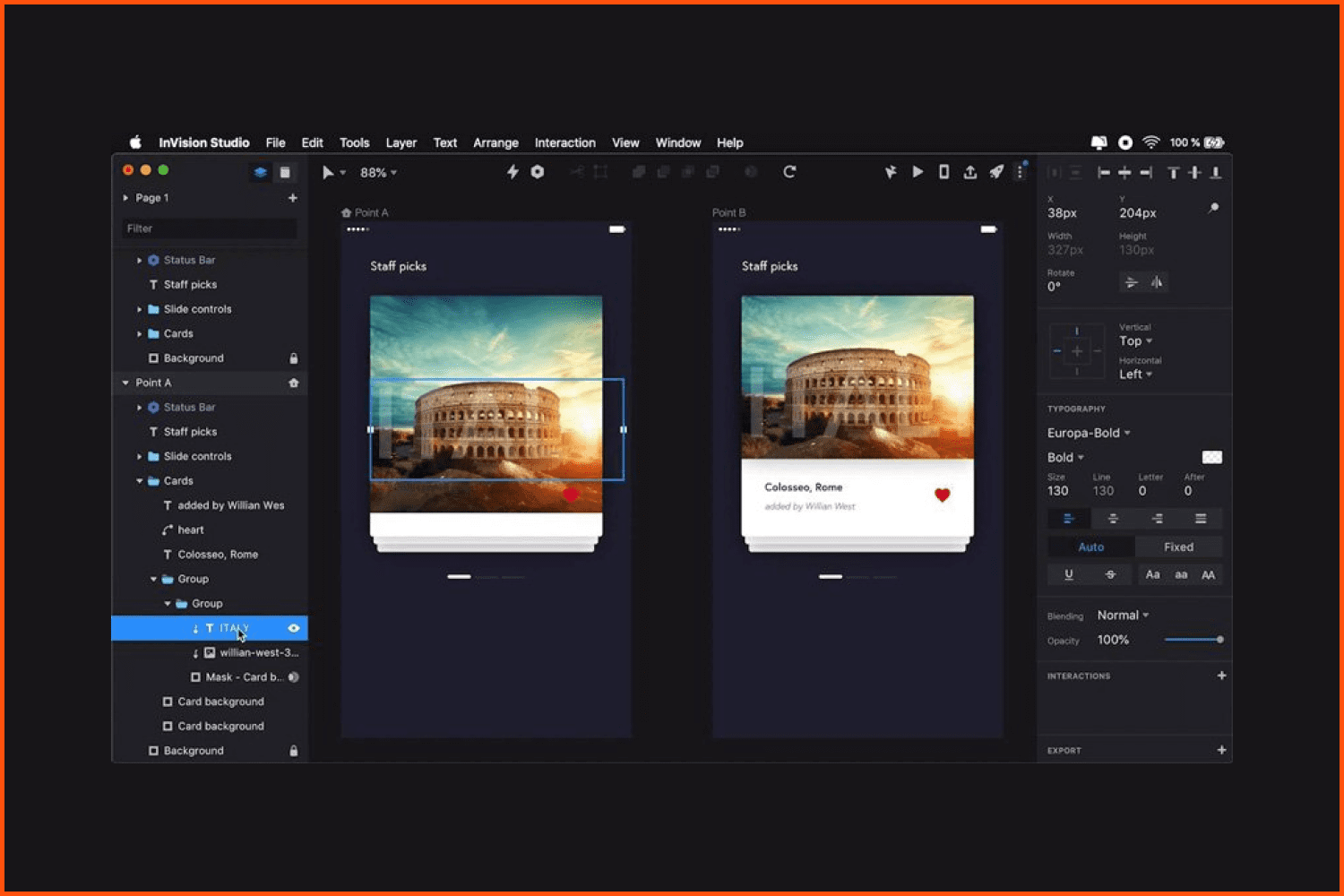This screenshot has width=1344, height=896.
Task: Open the Europa-Bold font dropdown
Action: coord(1089,433)
